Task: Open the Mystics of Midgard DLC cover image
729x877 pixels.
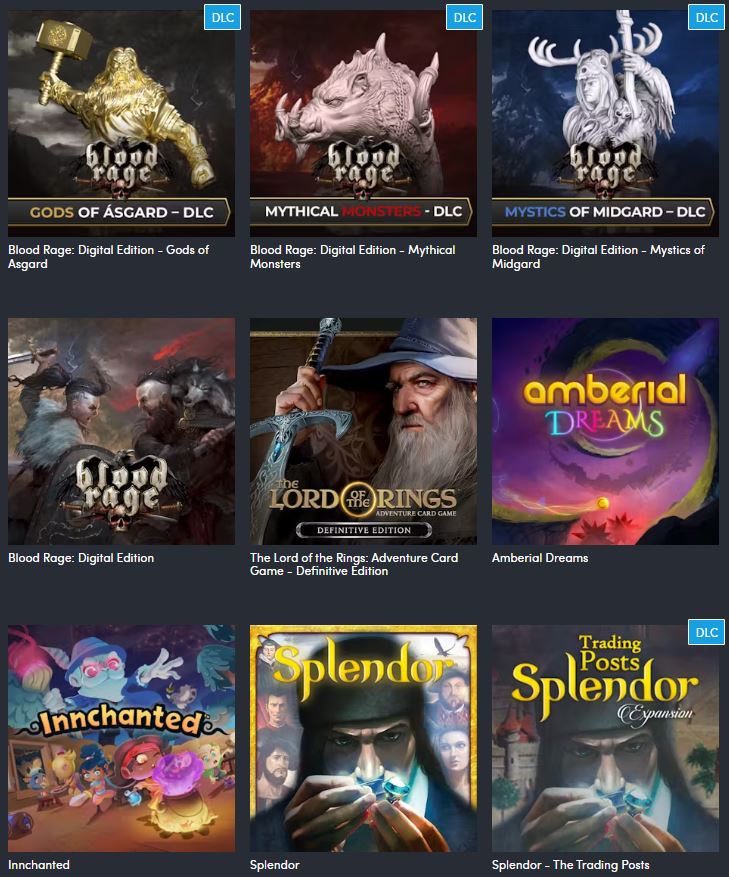Action: coord(605,123)
